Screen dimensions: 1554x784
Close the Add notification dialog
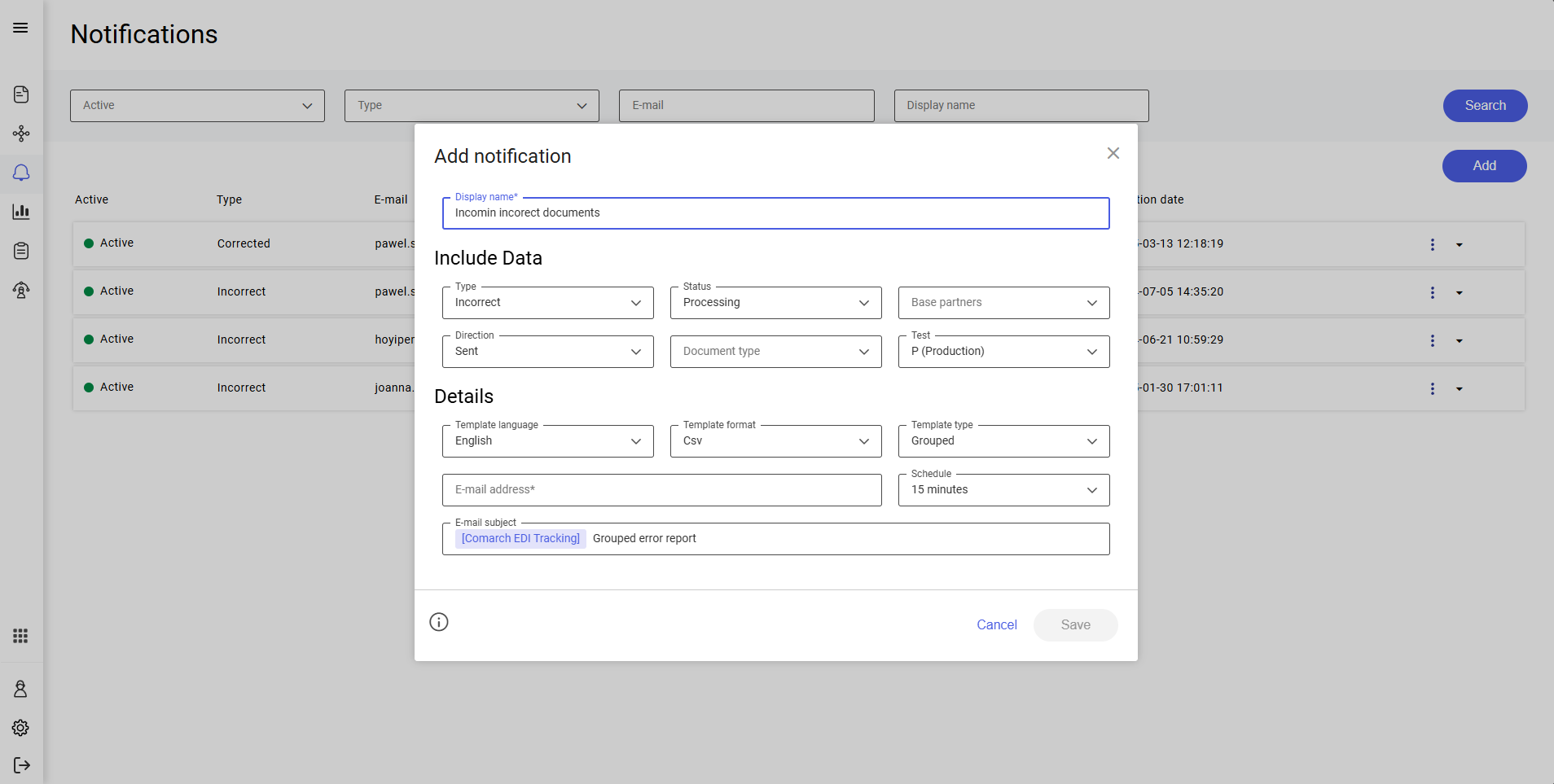pos(1113,153)
